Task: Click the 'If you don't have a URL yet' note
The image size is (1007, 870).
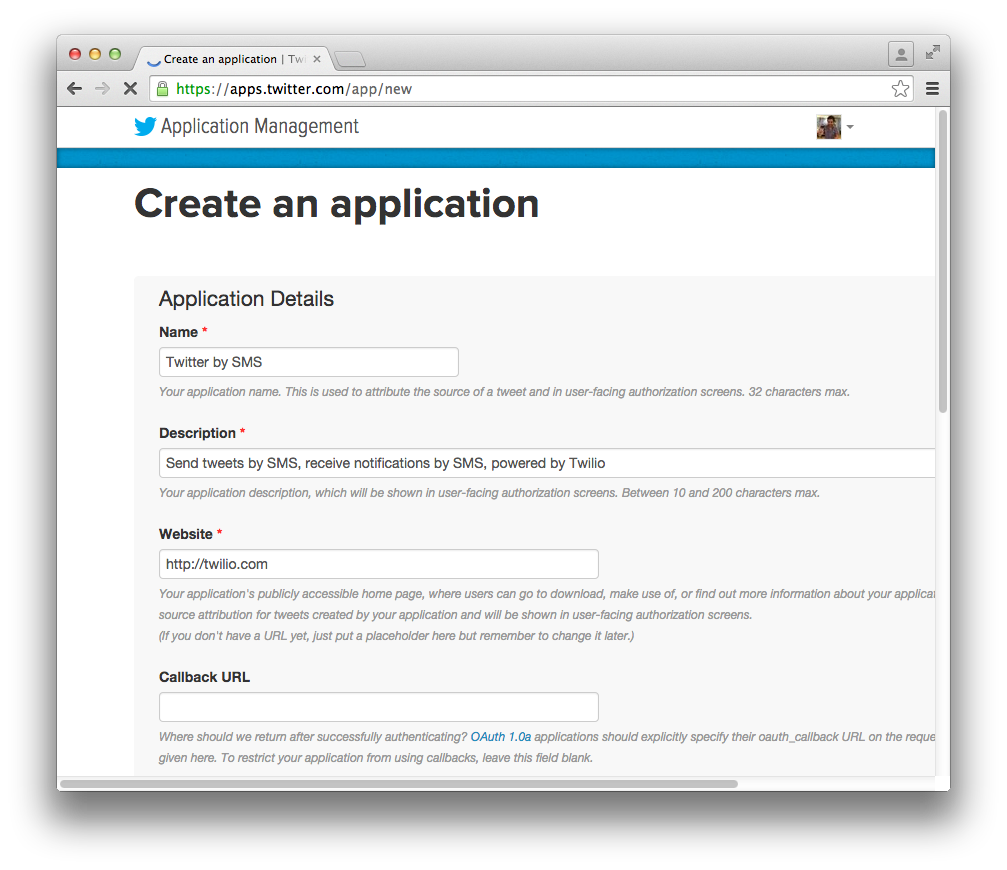Action: coord(396,636)
